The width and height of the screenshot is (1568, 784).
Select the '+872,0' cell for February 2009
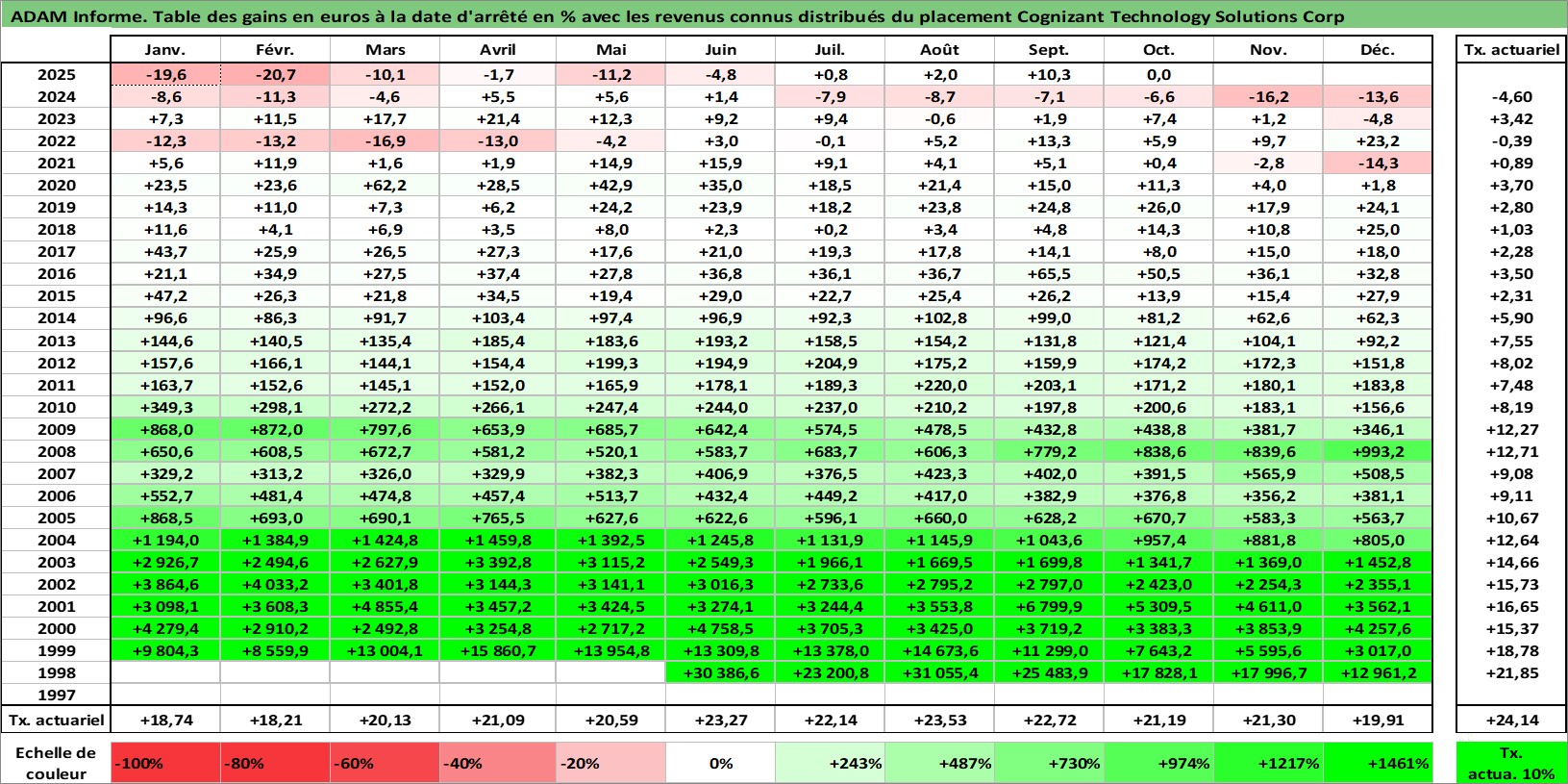[275, 429]
